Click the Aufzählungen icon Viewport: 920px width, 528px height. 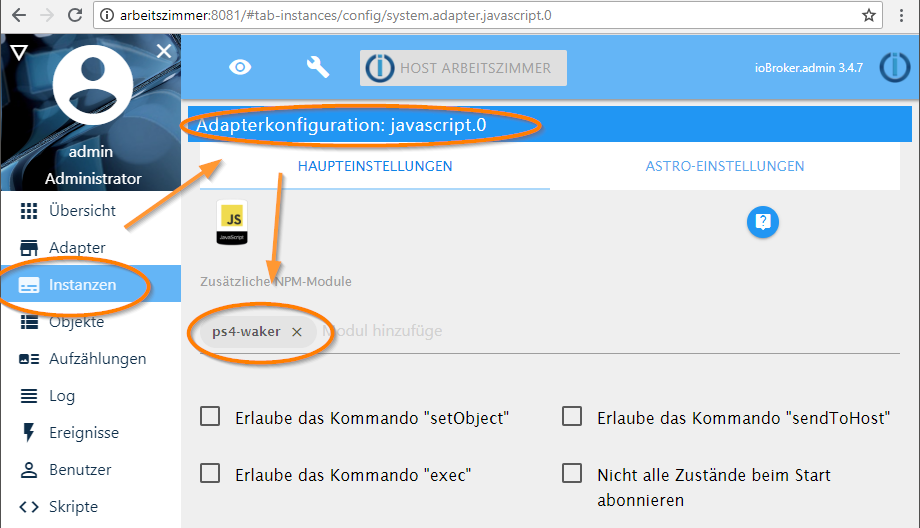(x=29, y=358)
